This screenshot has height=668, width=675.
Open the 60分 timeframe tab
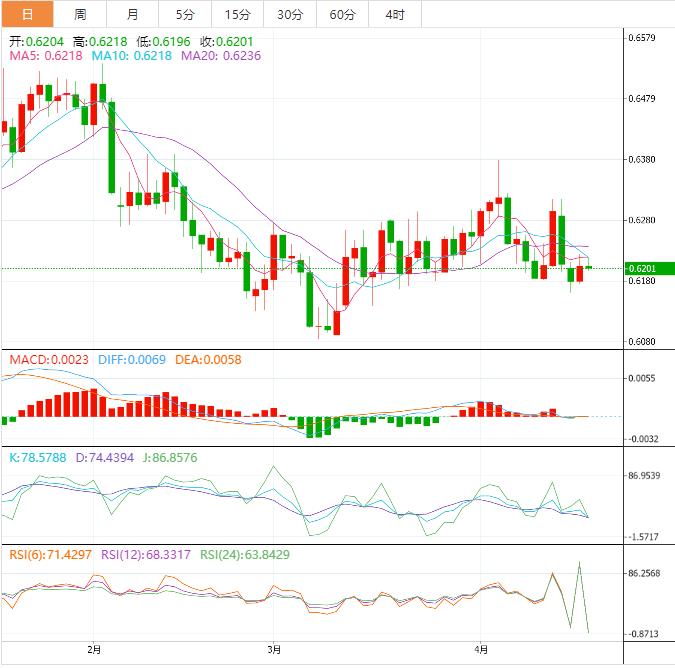pos(343,14)
